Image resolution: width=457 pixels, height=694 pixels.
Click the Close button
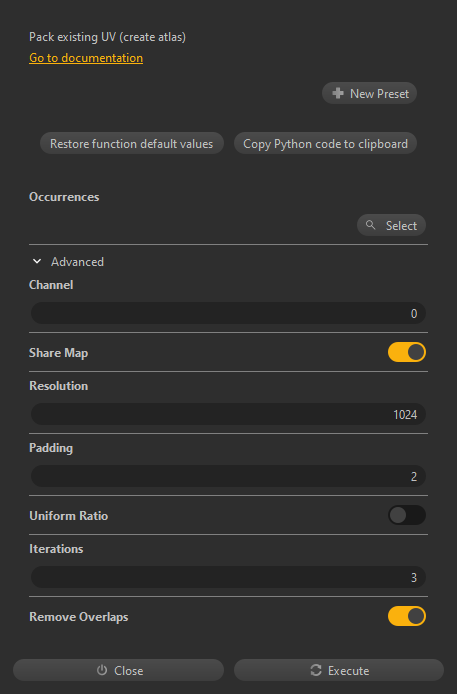pos(119,670)
